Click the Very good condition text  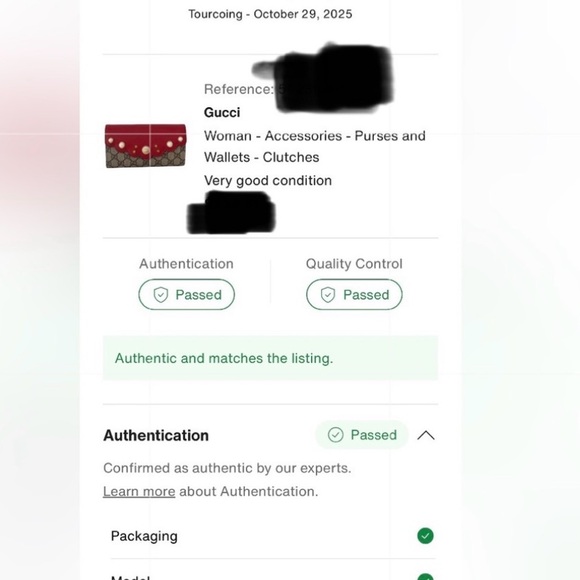(268, 181)
